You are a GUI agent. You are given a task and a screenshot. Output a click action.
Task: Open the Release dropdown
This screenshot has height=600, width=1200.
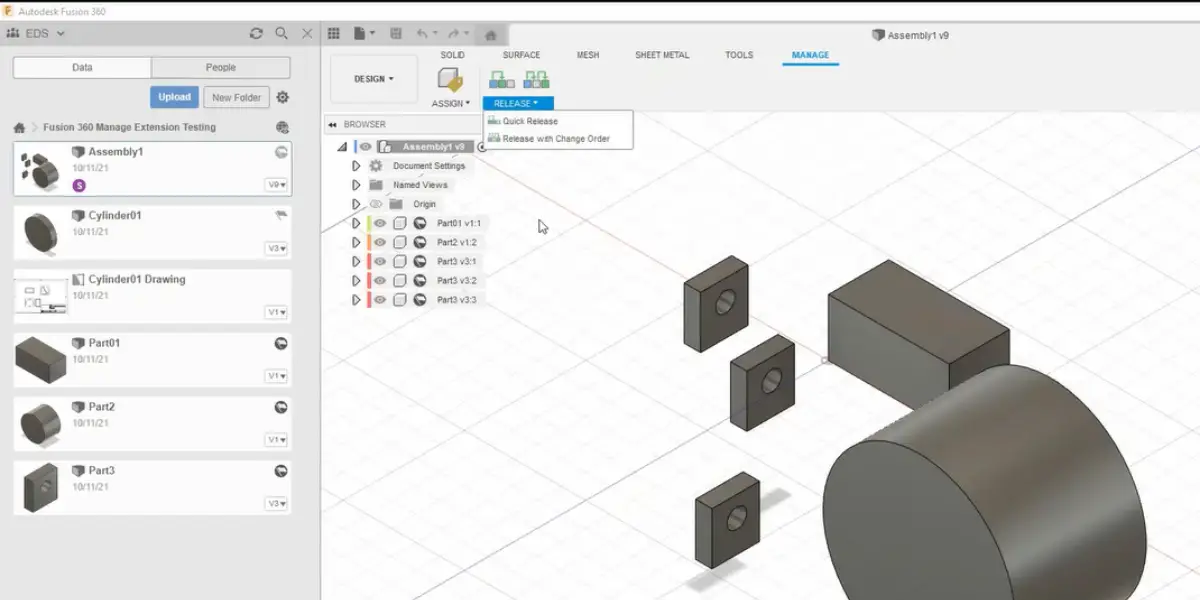517,103
